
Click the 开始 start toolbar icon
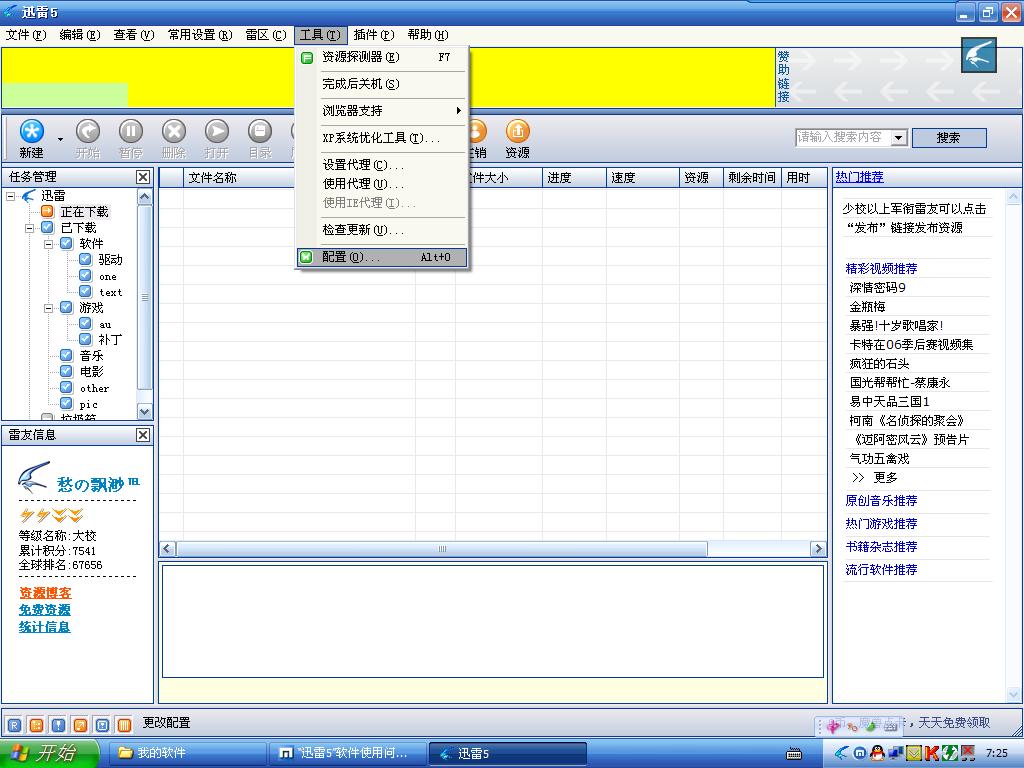point(88,131)
